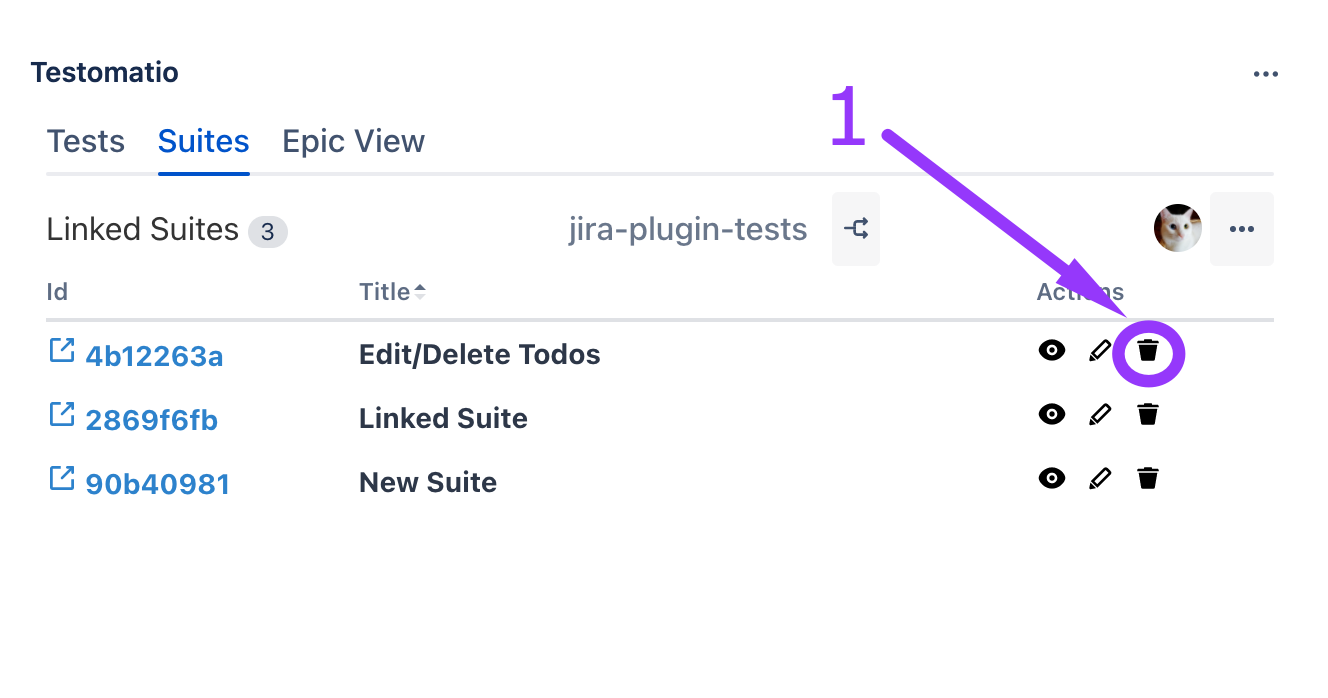Open external link icon for 4b12263a
Viewport: 1328px width, 698px height.
(62, 351)
